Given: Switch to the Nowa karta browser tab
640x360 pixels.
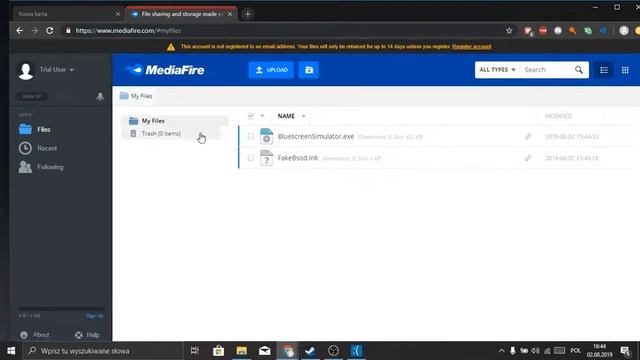Looking at the screenshot, I should click(x=67, y=14).
